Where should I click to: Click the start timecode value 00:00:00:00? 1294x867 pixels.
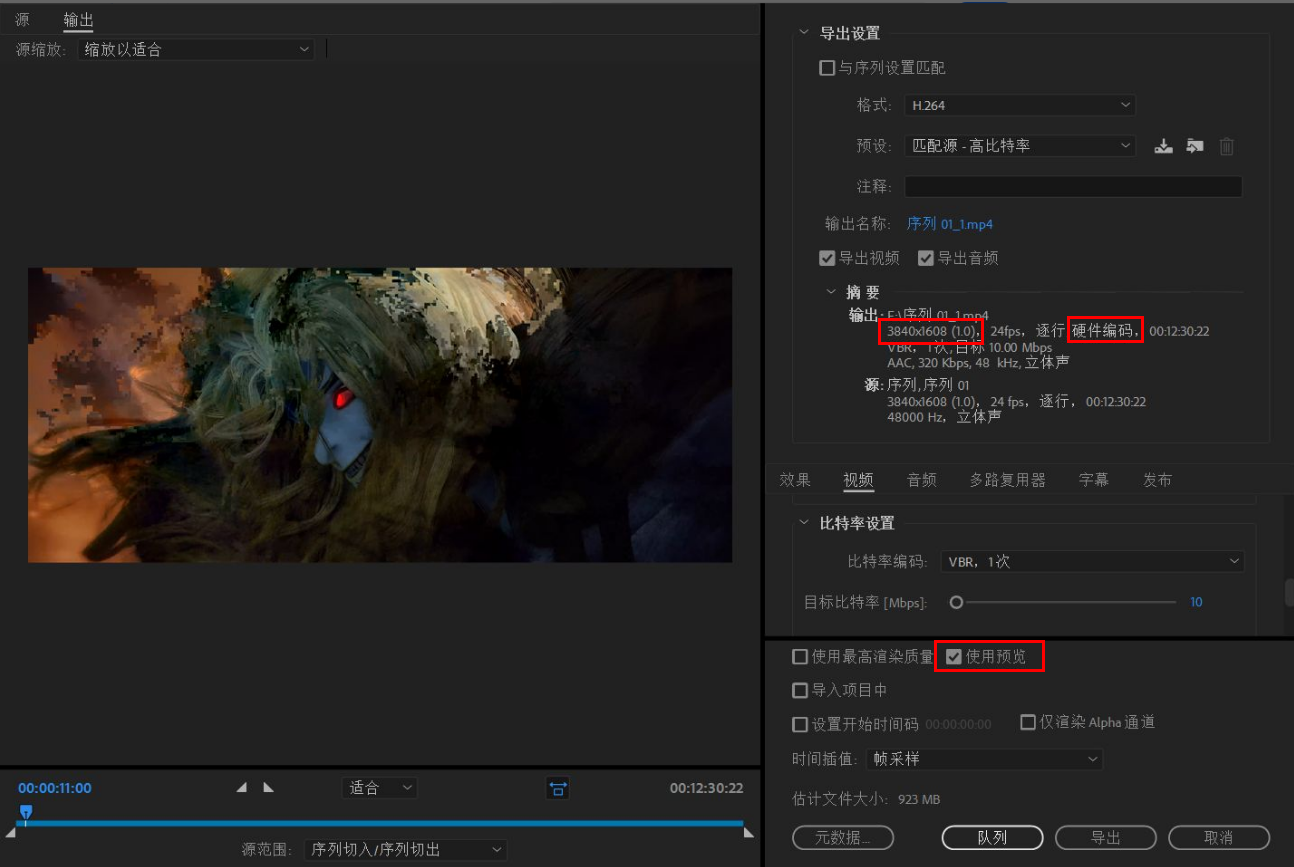(x=958, y=724)
